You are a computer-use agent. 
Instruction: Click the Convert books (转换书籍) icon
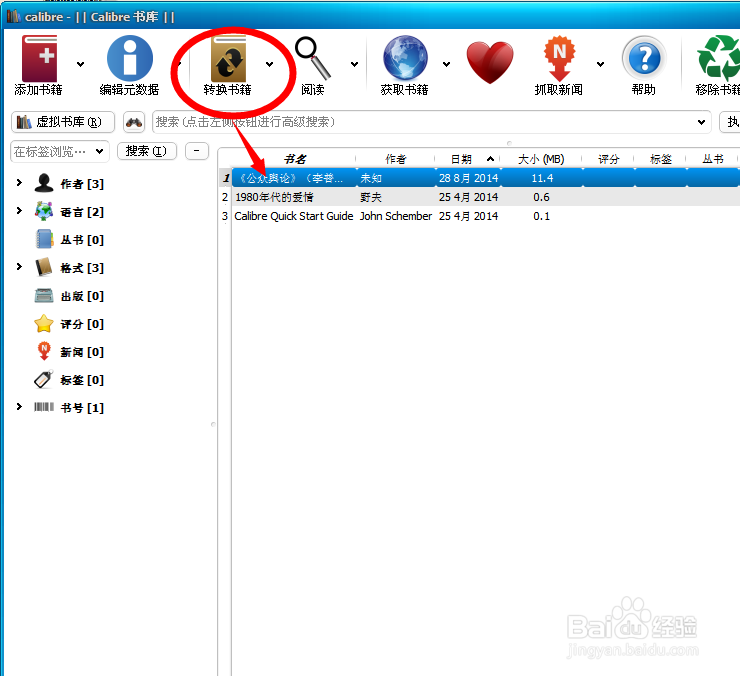click(x=228, y=59)
